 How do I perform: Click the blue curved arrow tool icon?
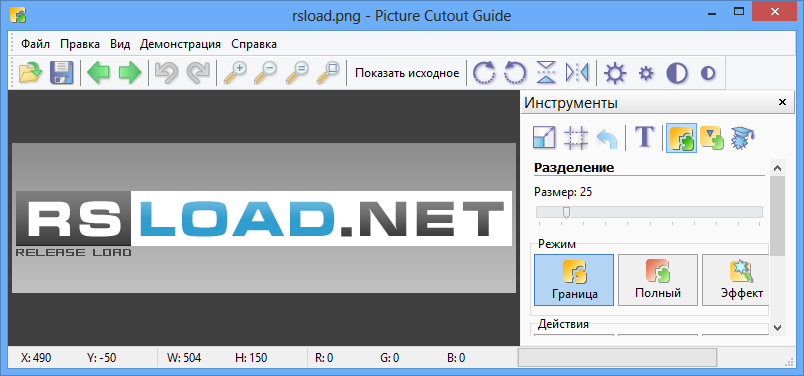click(607, 138)
